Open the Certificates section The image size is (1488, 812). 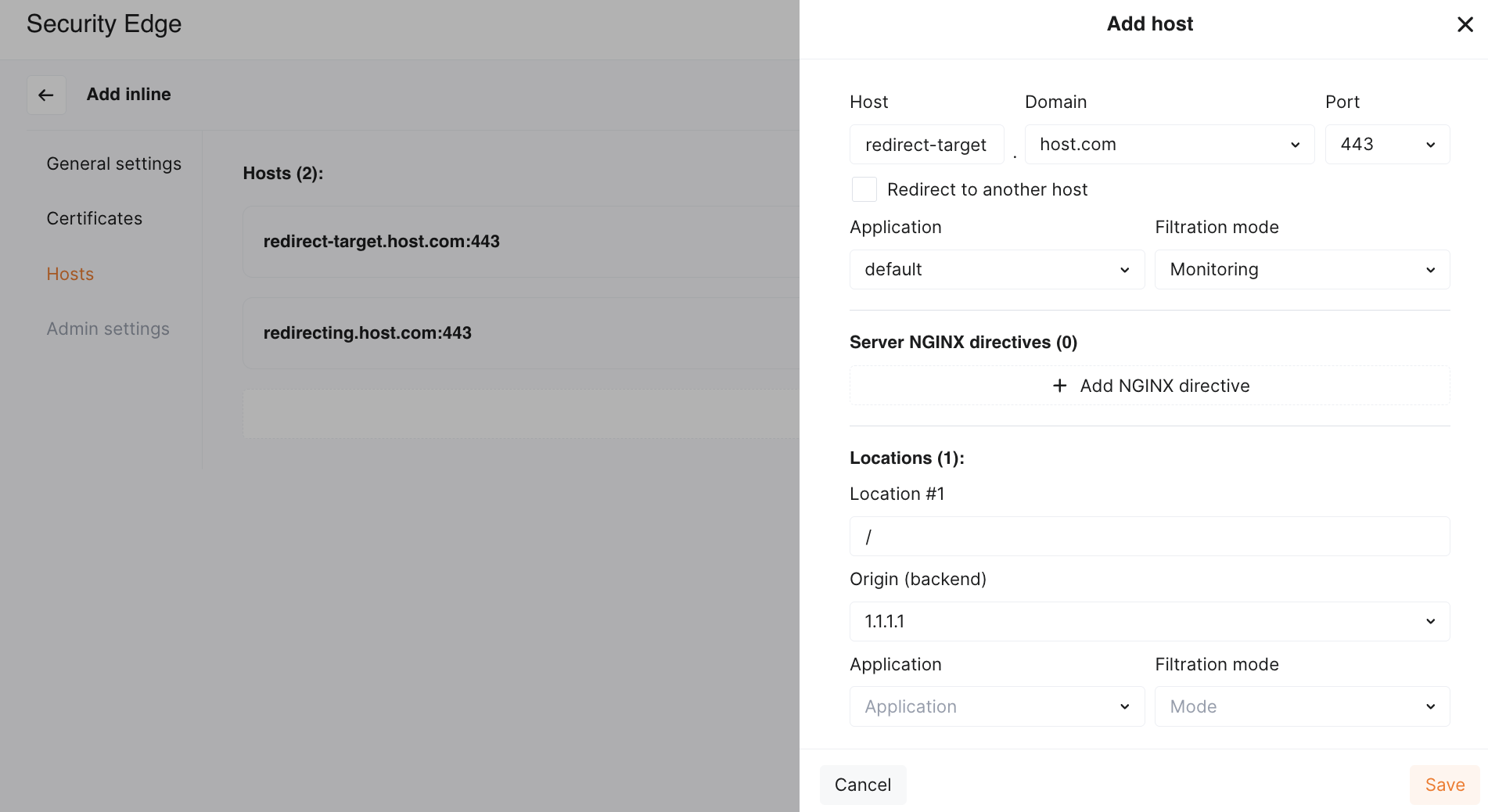tap(95, 218)
